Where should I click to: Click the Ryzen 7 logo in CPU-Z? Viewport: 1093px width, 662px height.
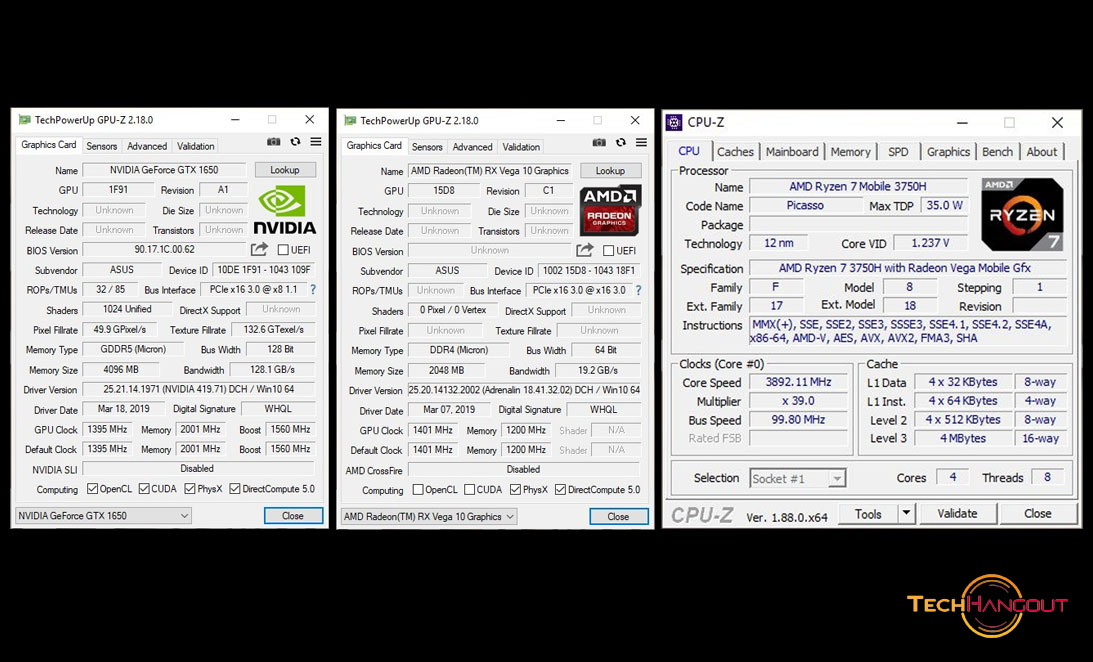(1023, 214)
